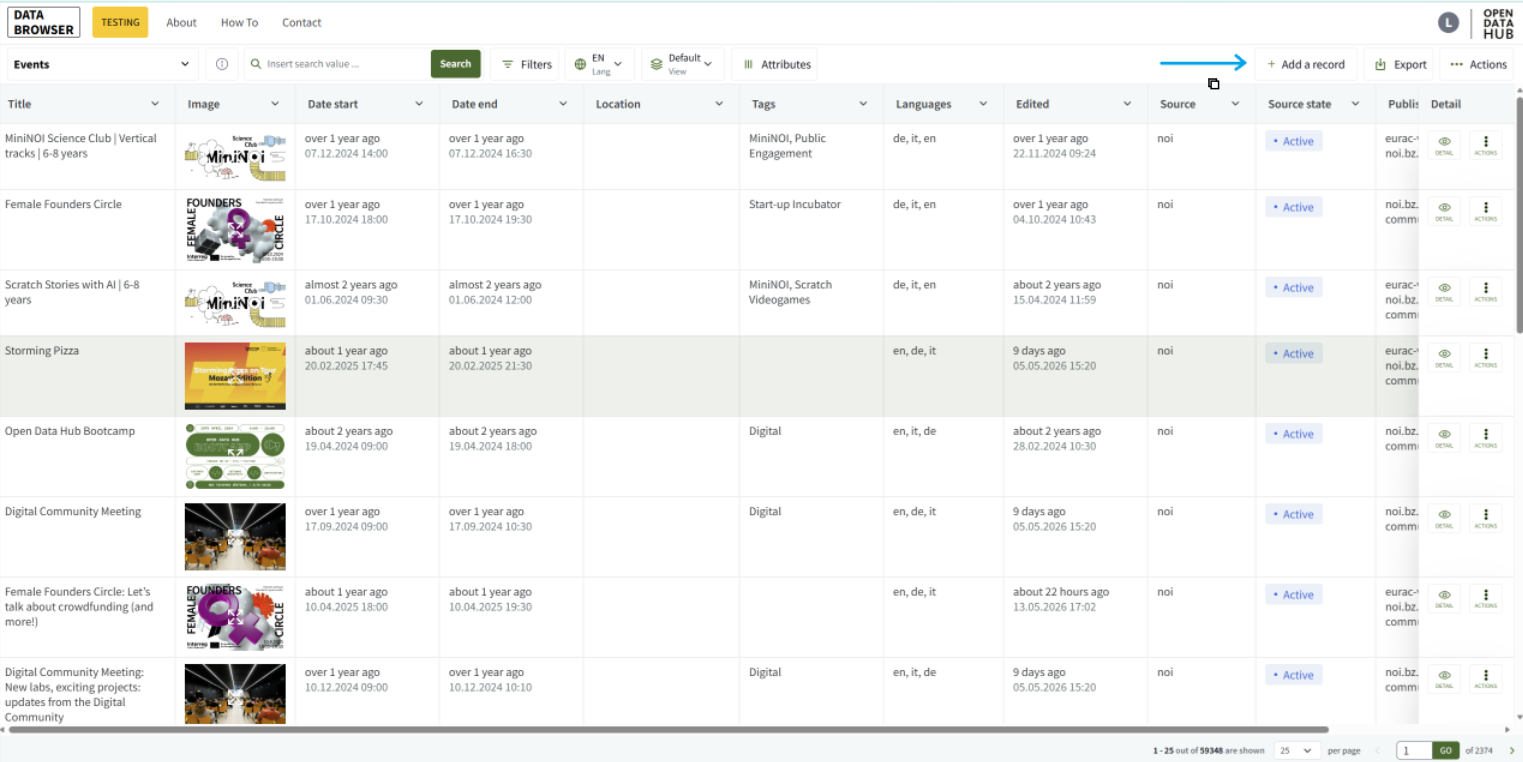Open Storming Pizza orange image thumbnail
Image resolution: width=1523 pixels, height=762 pixels.
[235, 376]
